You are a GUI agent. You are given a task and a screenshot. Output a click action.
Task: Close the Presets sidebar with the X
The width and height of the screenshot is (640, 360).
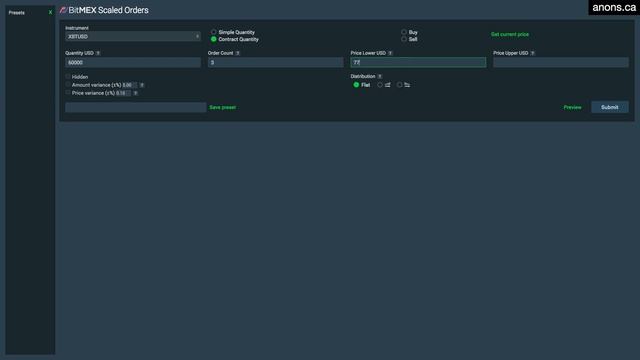click(50, 13)
